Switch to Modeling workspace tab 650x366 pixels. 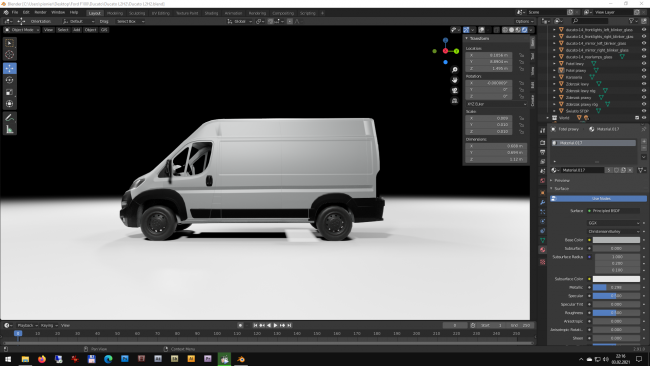[115, 13]
